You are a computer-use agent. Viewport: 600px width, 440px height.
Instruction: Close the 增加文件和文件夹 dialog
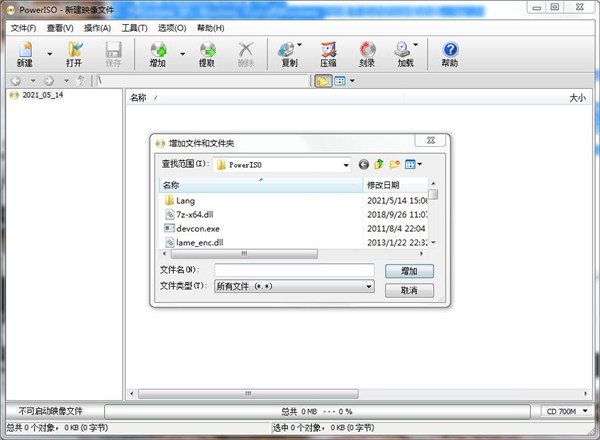pos(430,140)
